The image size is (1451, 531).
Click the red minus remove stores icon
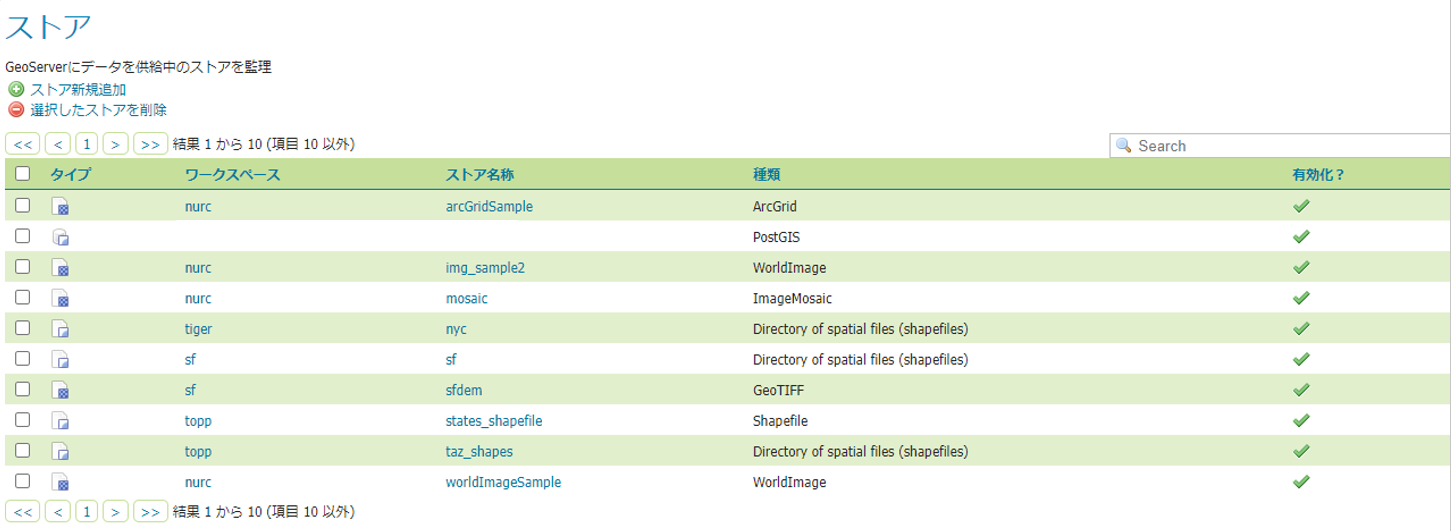[x=16, y=110]
